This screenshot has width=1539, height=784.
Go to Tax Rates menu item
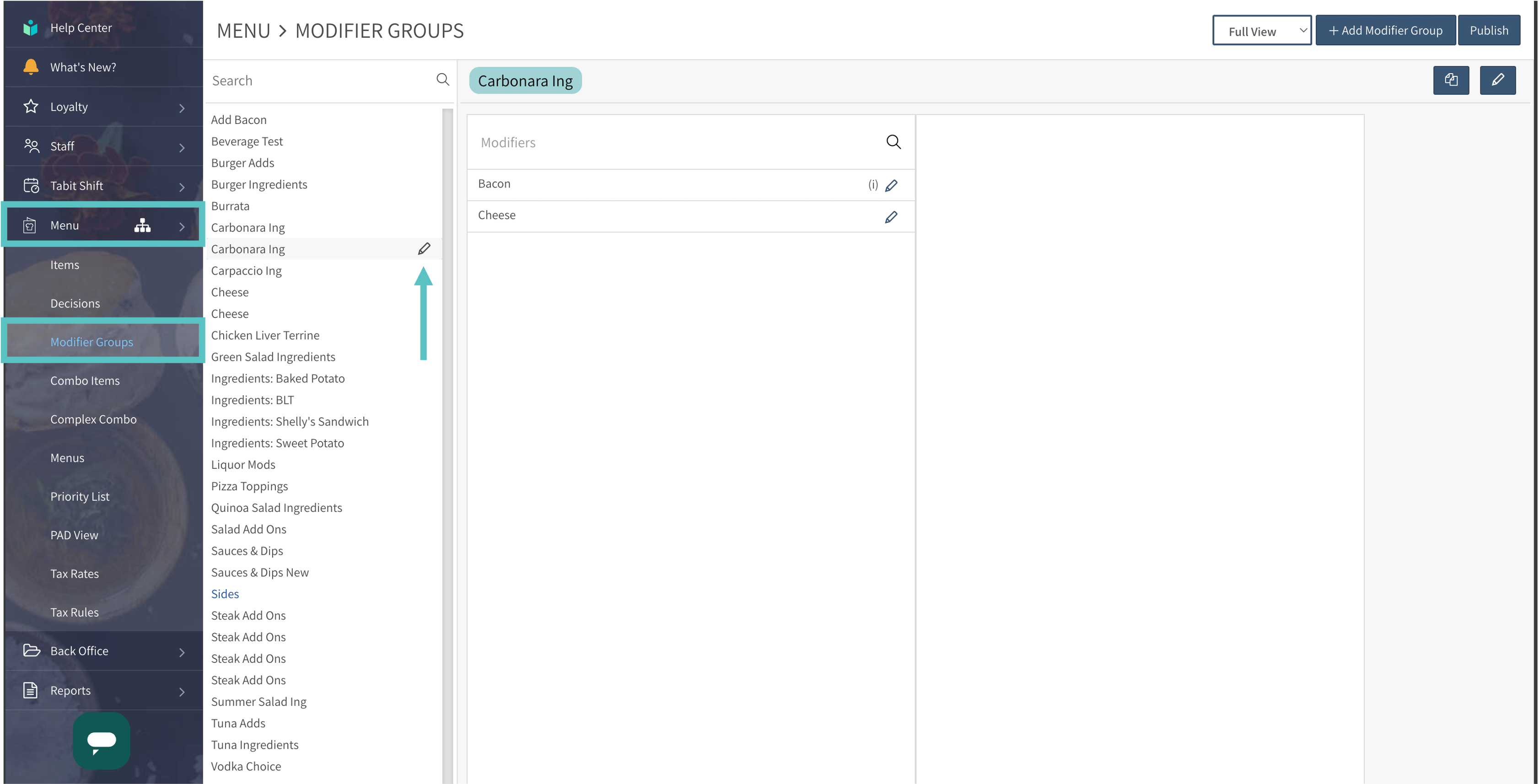pos(75,574)
